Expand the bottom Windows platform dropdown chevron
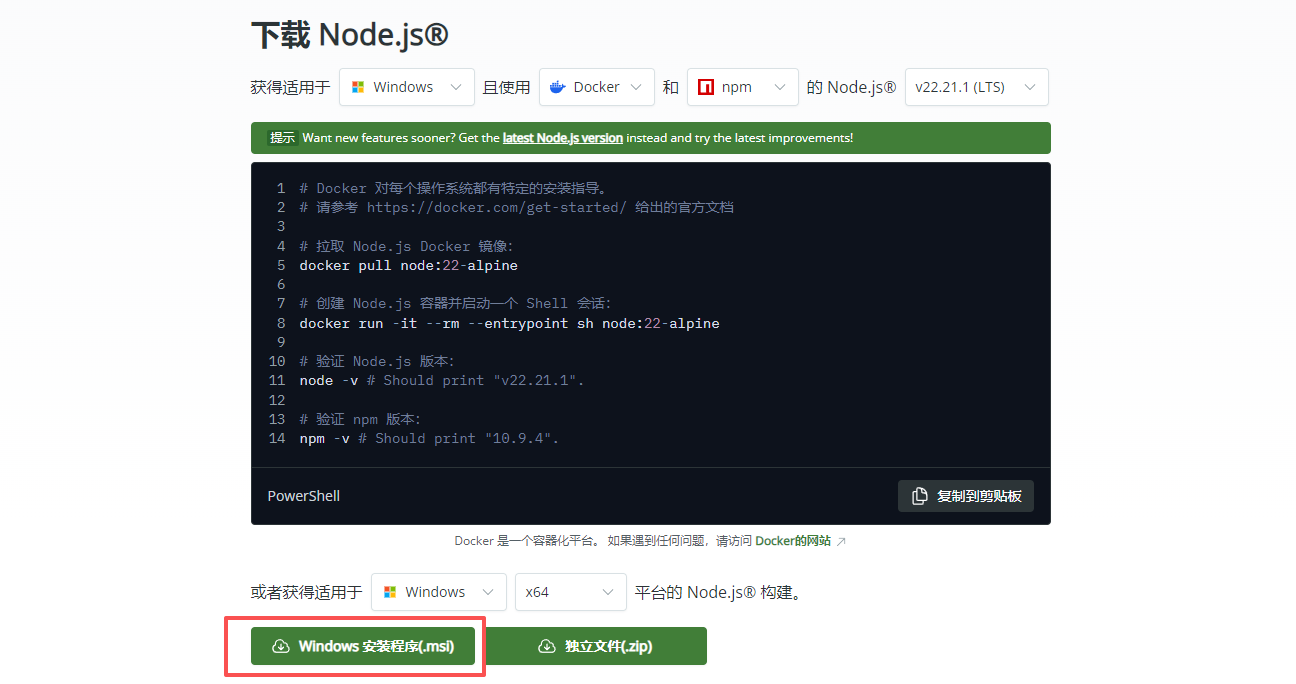Viewport: 1296px width, 684px height. pos(488,592)
